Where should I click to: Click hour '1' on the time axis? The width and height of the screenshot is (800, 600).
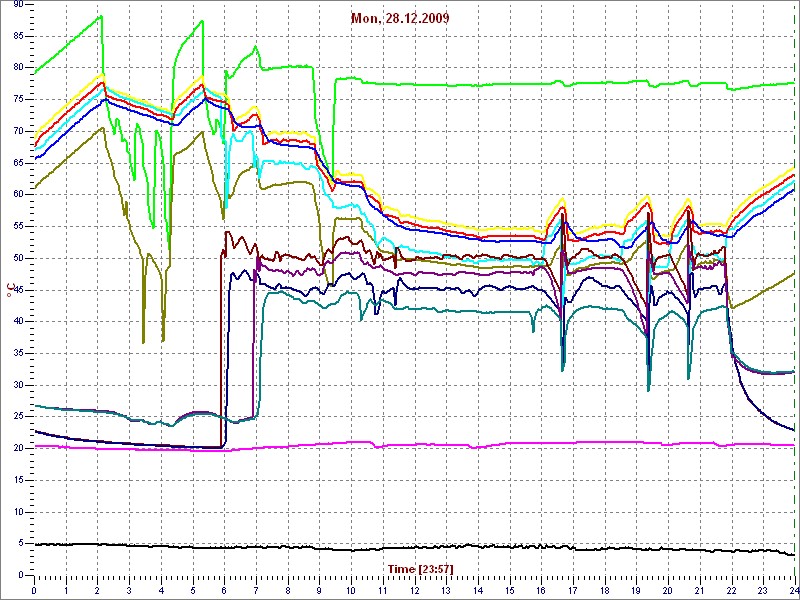tap(66, 591)
